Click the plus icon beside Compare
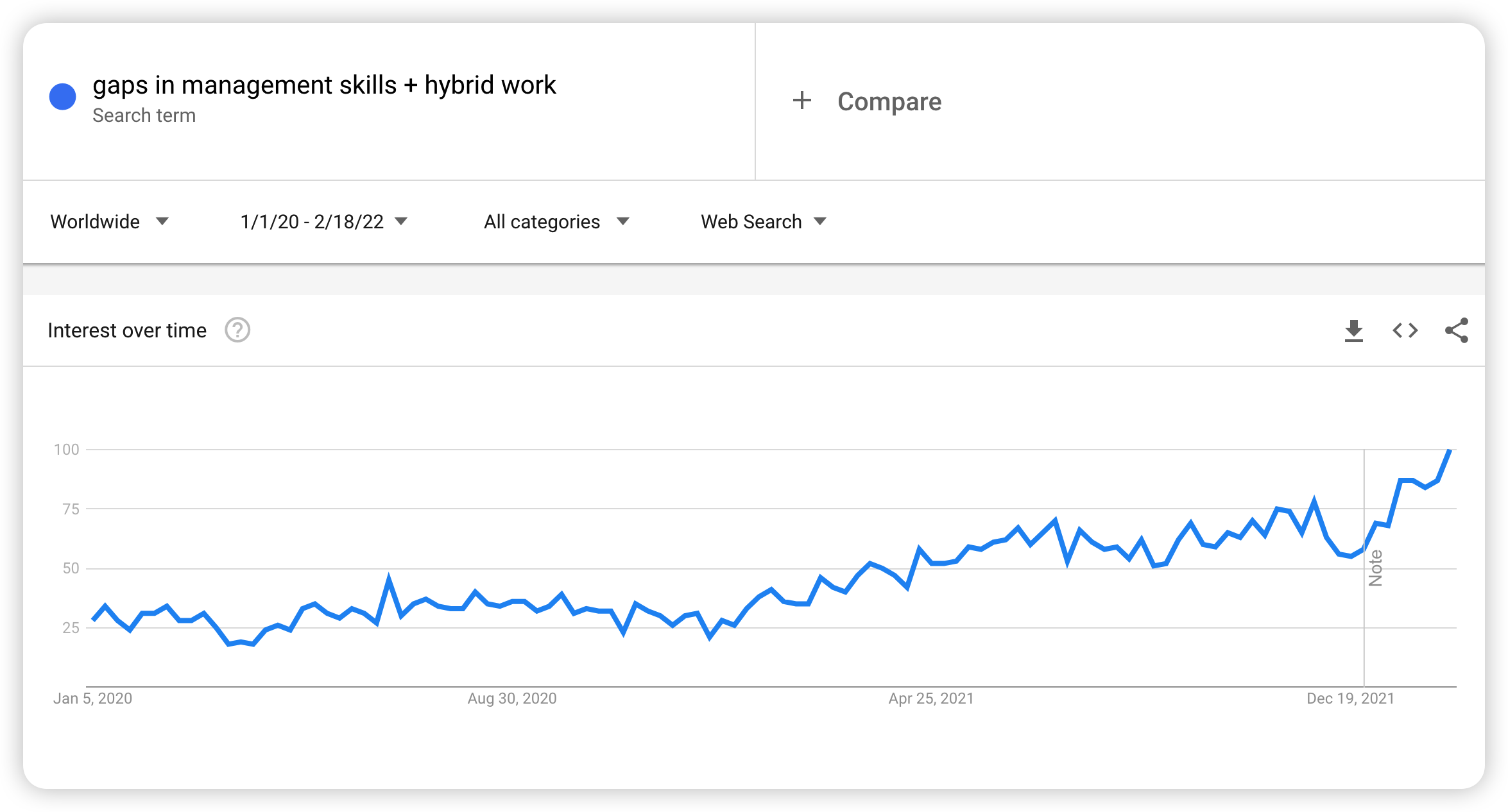This screenshot has width=1508, height=812. 801,101
